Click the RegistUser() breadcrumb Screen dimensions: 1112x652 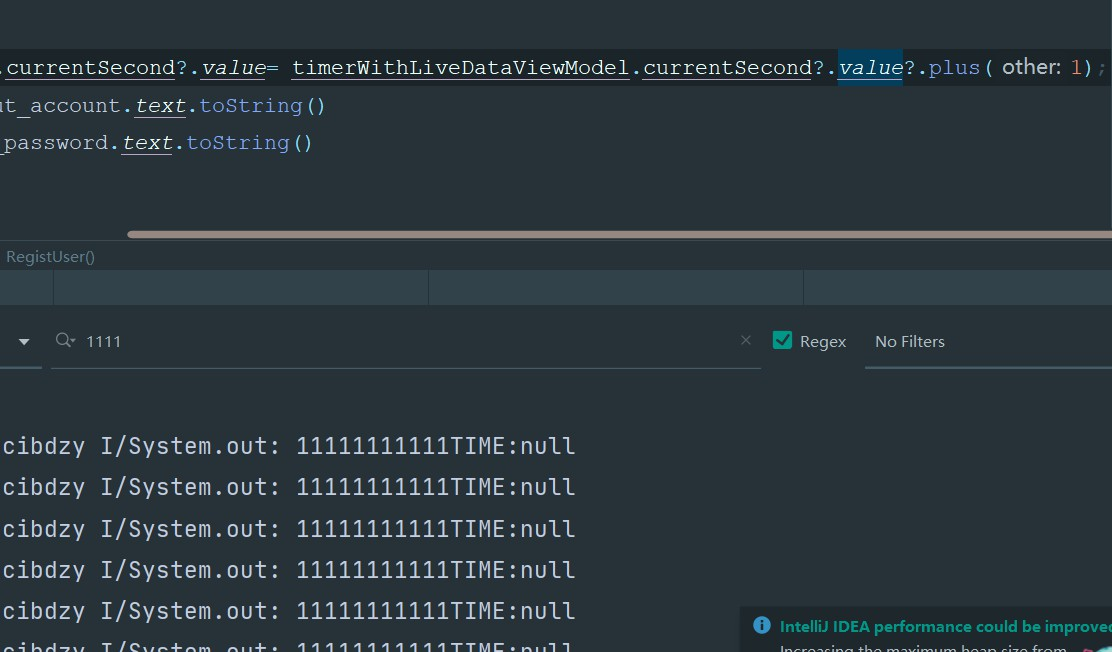[x=50, y=257]
